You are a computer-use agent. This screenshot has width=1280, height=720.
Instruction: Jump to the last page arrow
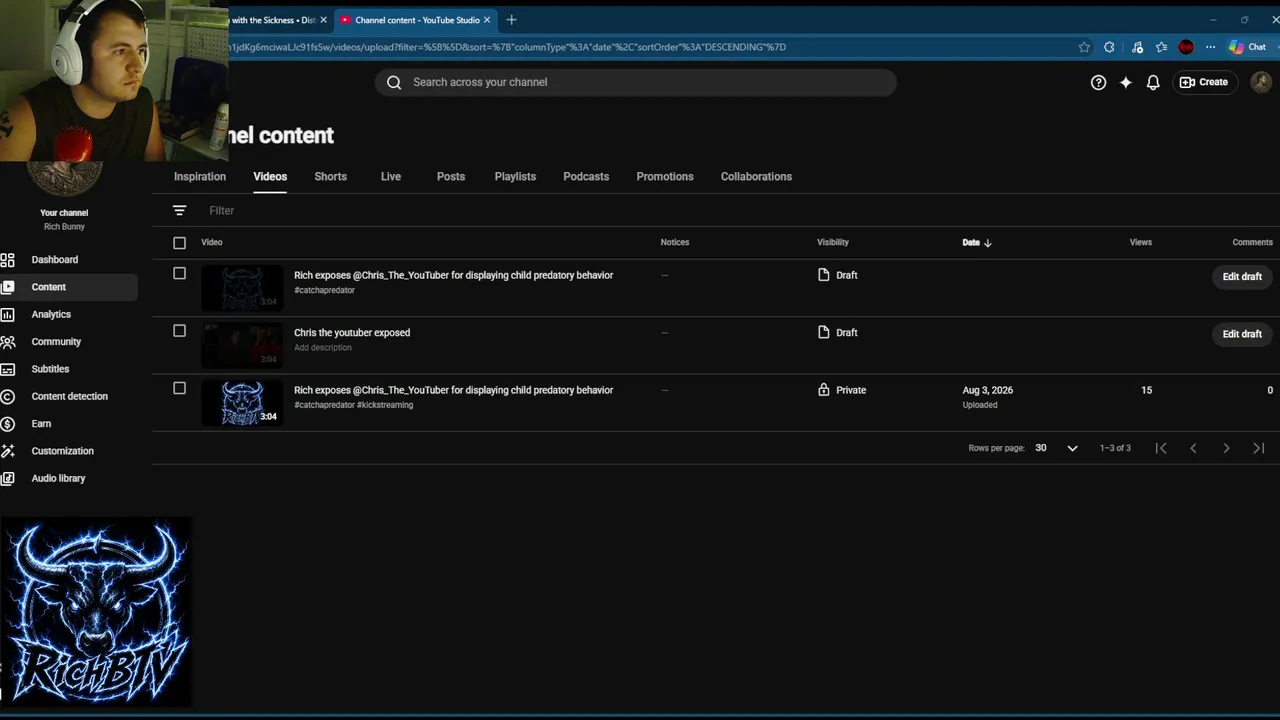coord(1259,448)
